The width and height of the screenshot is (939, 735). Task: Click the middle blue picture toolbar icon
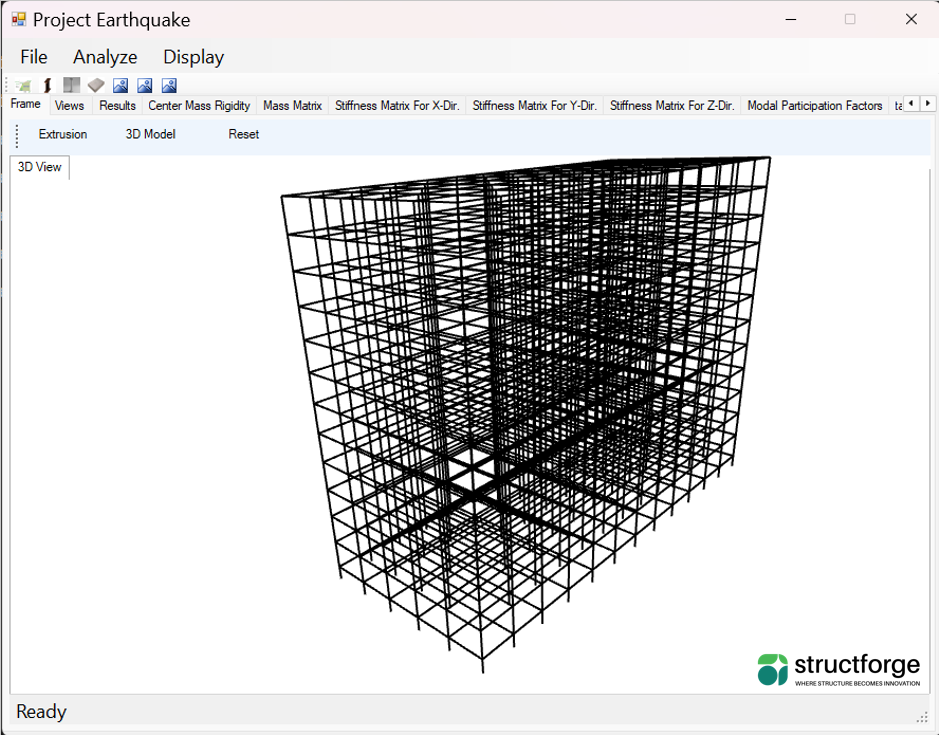pos(145,86)
